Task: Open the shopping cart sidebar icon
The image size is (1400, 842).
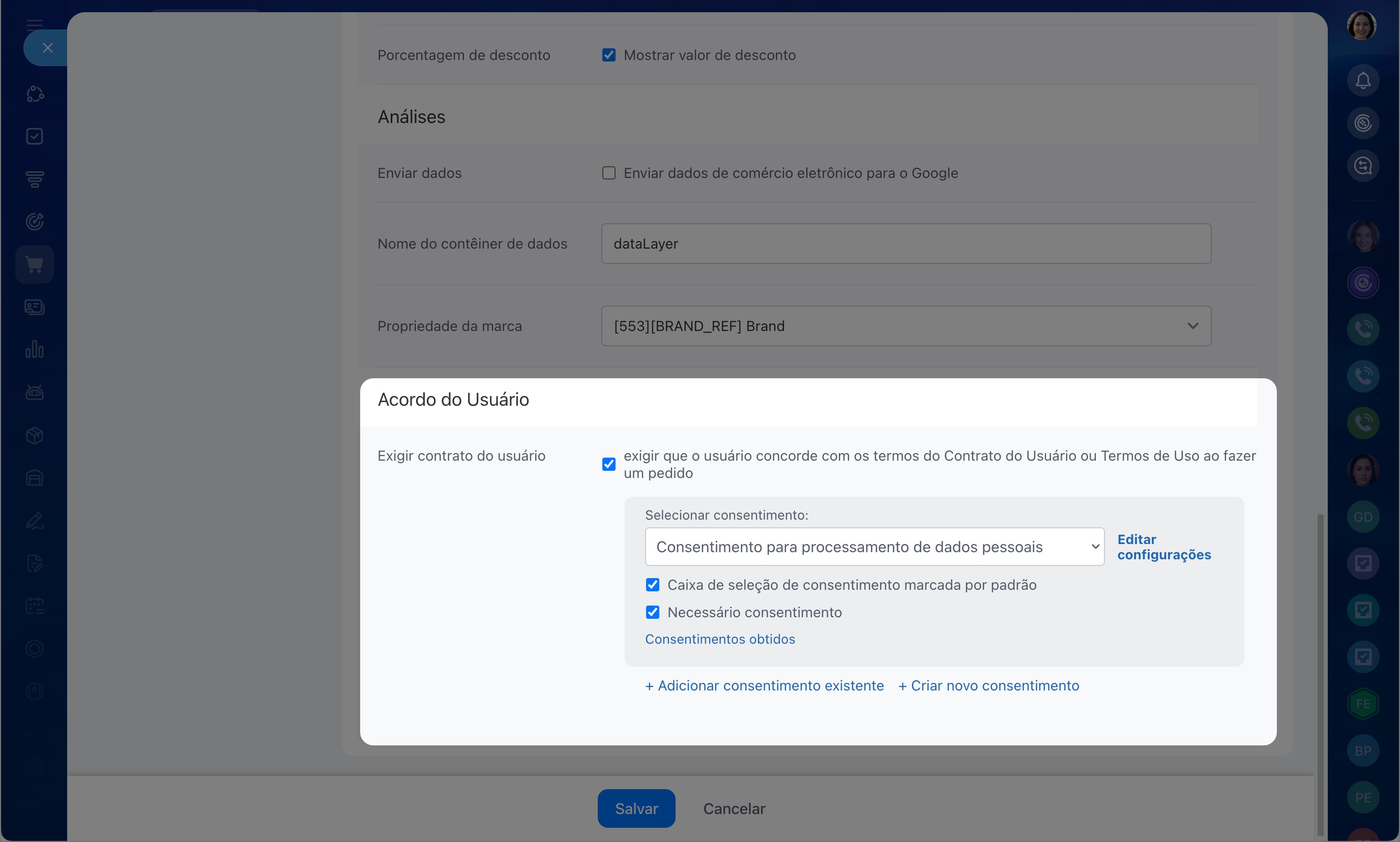Action: pyautogui.click(x=35, y=264)
